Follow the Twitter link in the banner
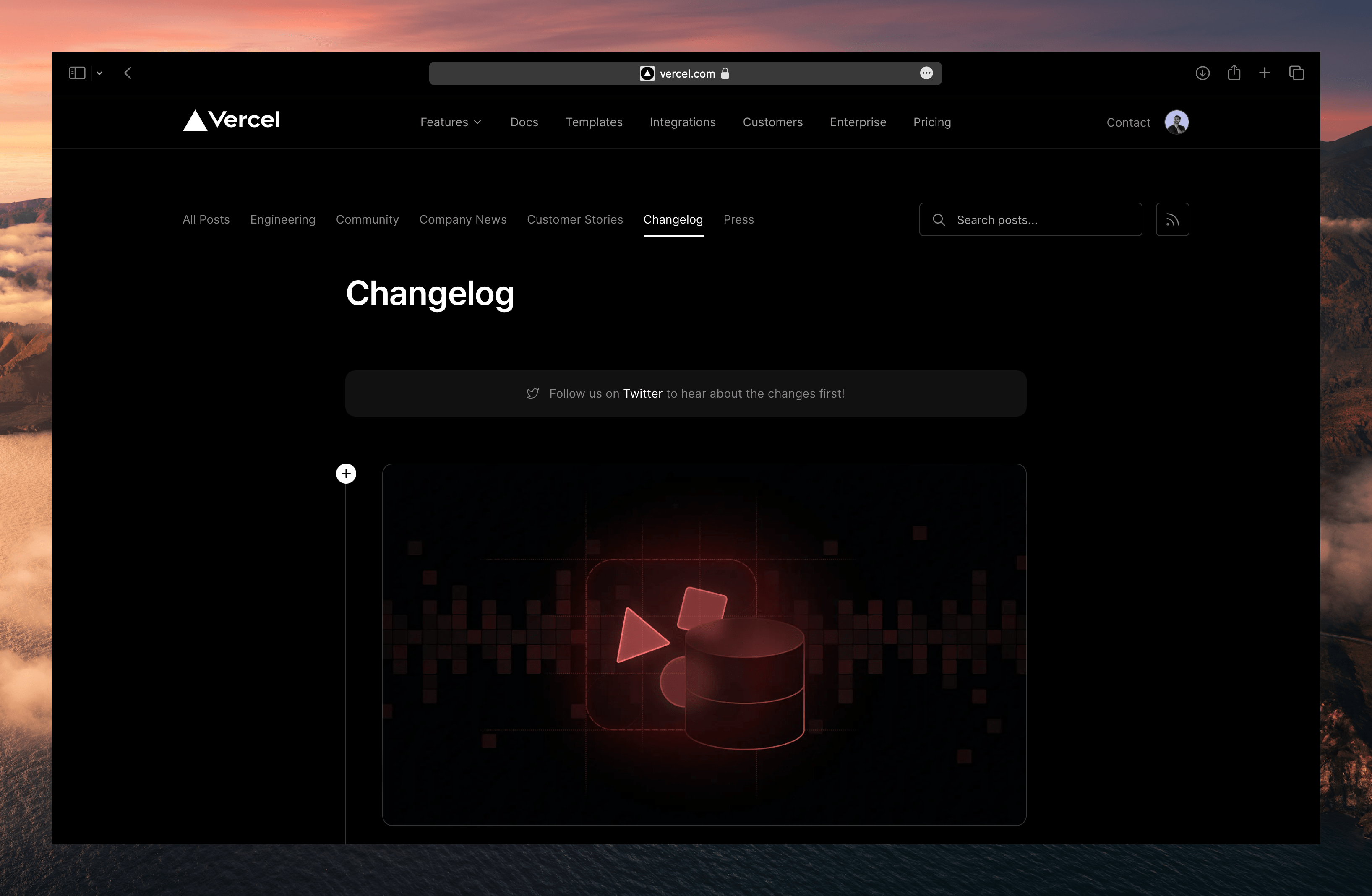Image resolution: width=1372 pixels, height=896 pixels. (643, 393)
